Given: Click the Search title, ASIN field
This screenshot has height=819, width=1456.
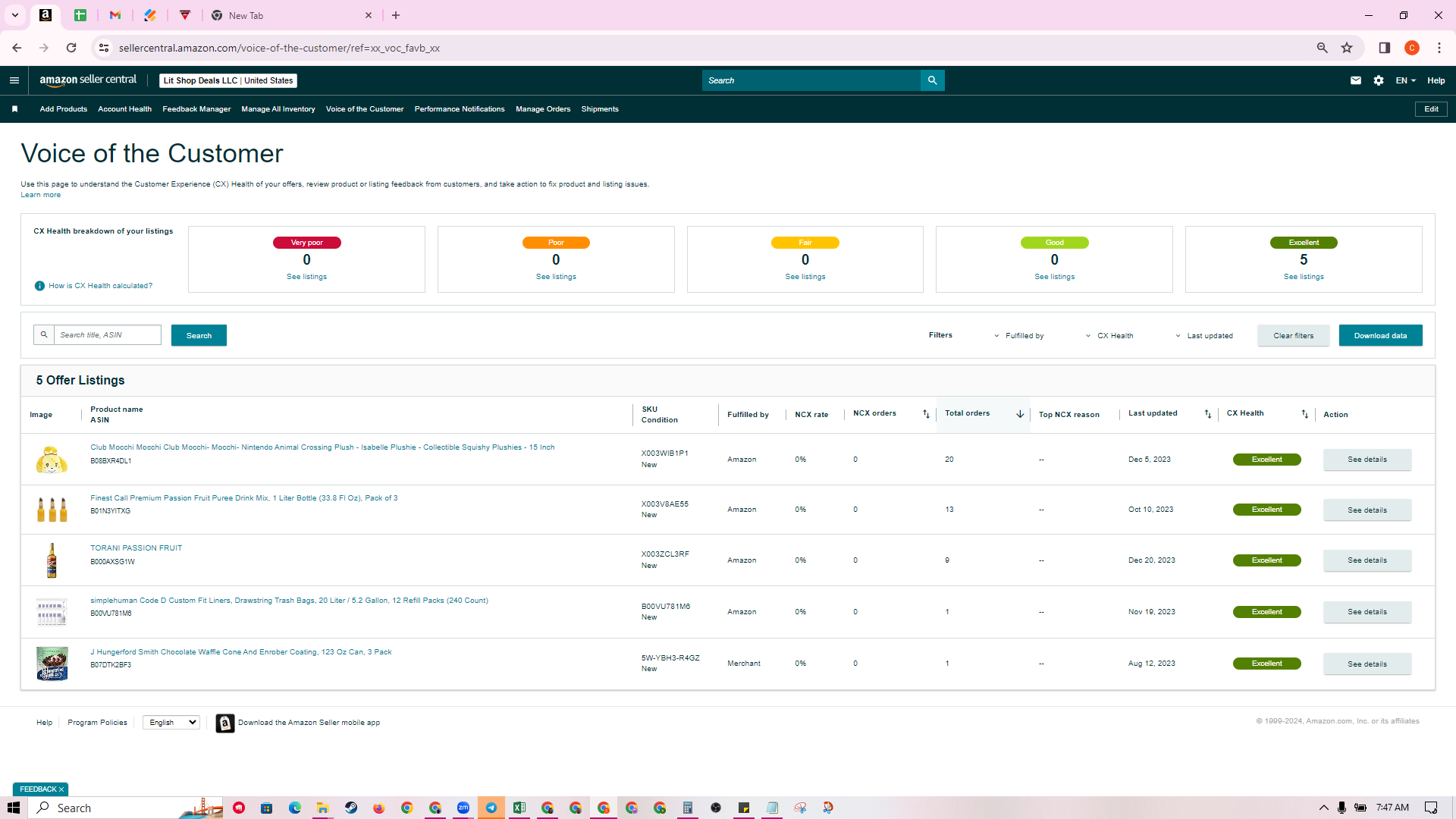Looking at the screenshot, I should [107, 335].
